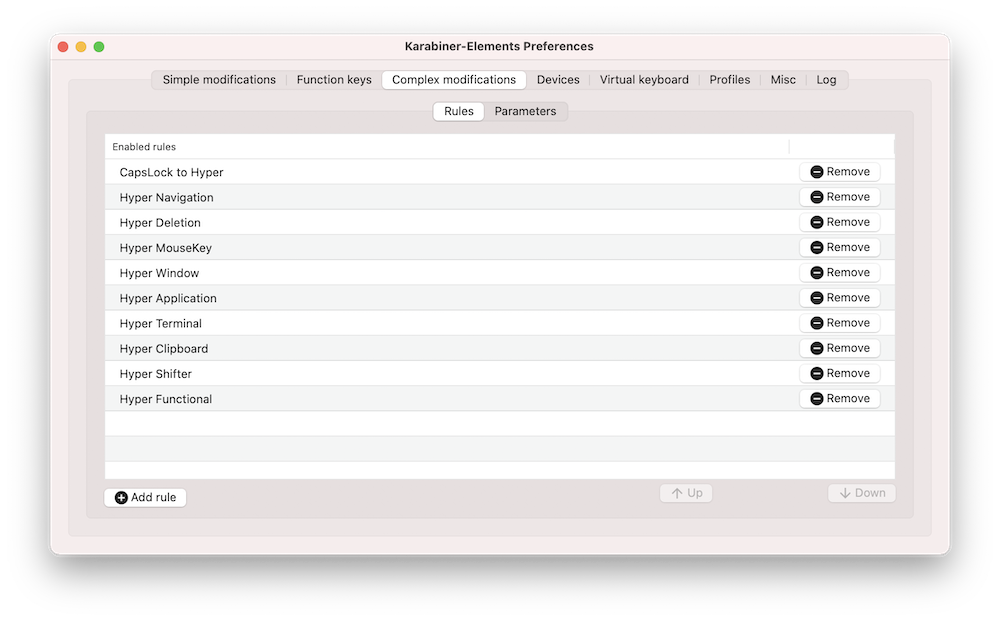
Task: Select the Complex modifications tab
Action: point(454,80)
